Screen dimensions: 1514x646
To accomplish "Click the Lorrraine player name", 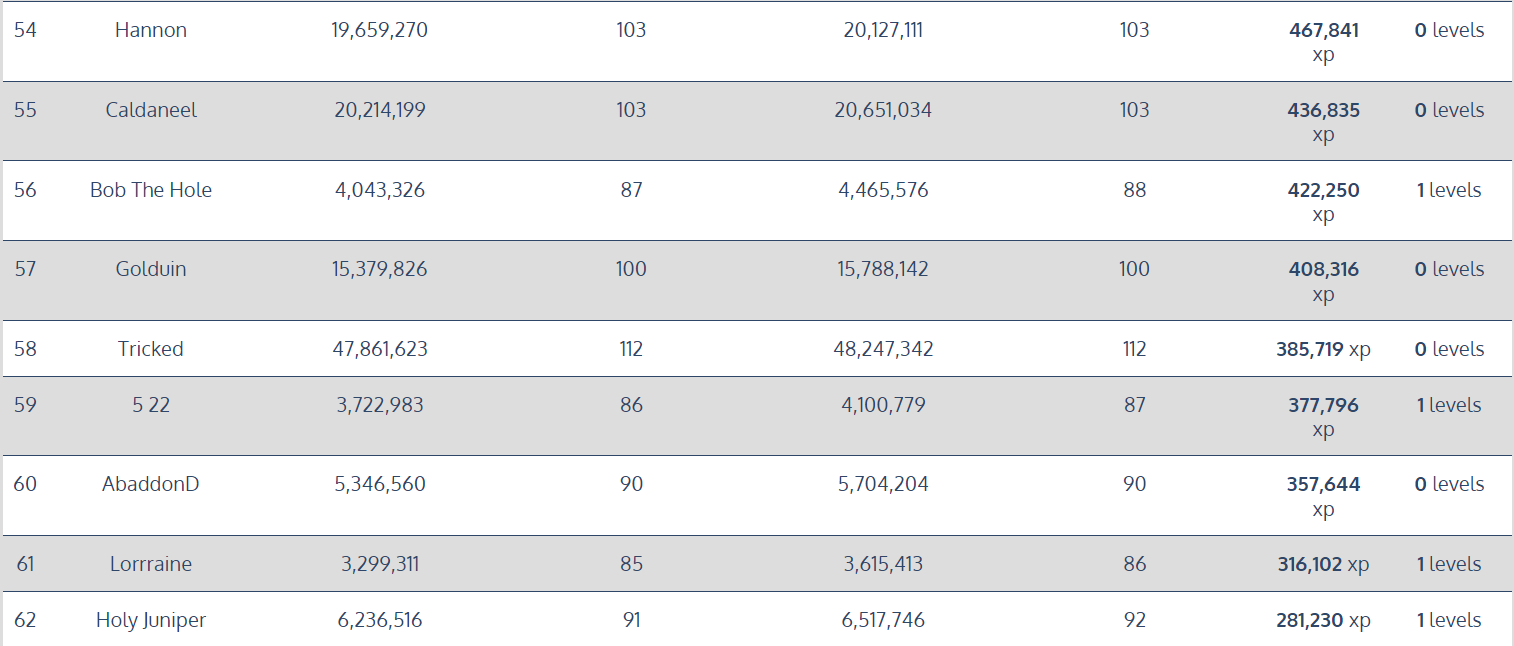I will [x=151, y=564].
